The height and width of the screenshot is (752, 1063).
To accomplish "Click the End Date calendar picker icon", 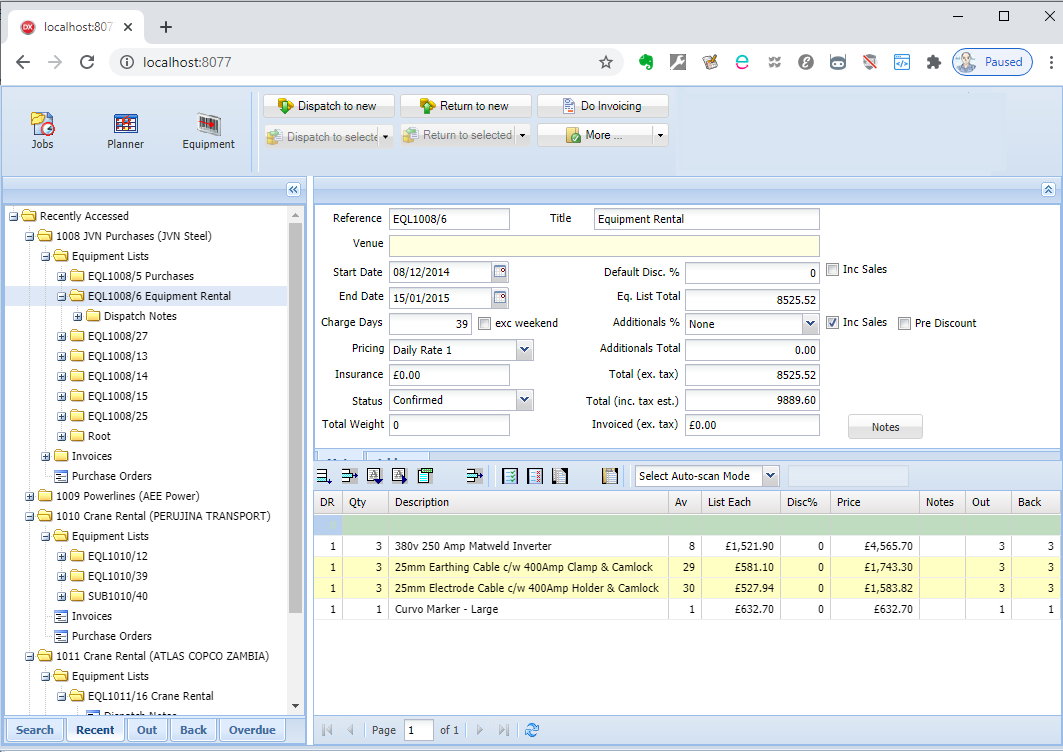I will click(500, 298).
